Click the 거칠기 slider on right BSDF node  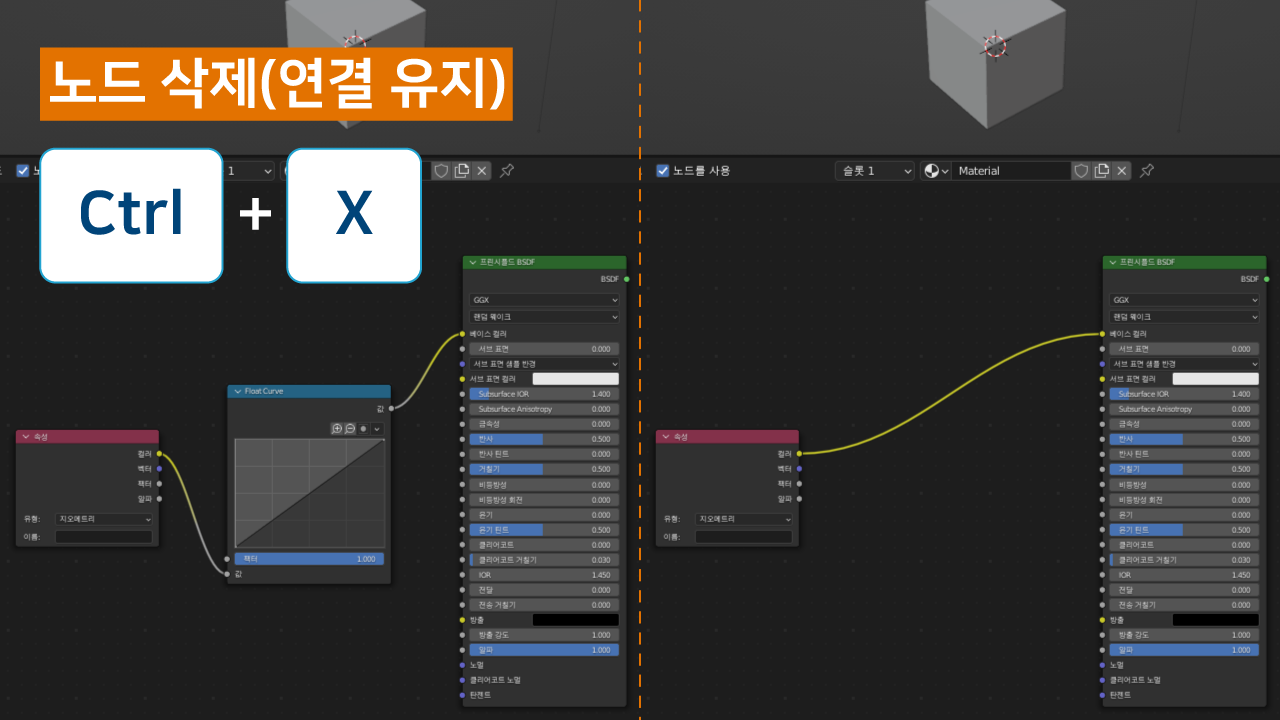click(1184, 469)
